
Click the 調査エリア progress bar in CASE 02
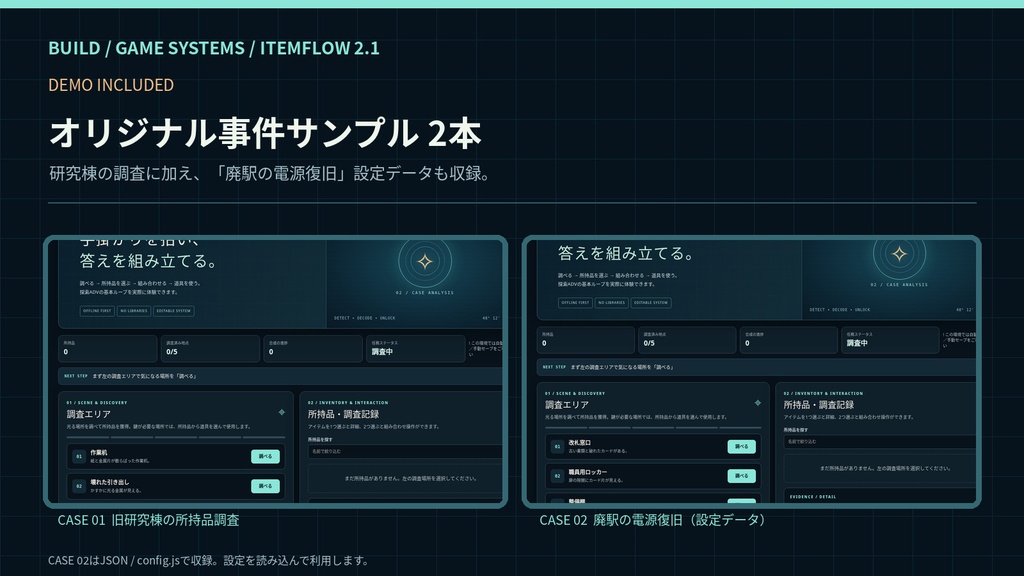point(653,427)
